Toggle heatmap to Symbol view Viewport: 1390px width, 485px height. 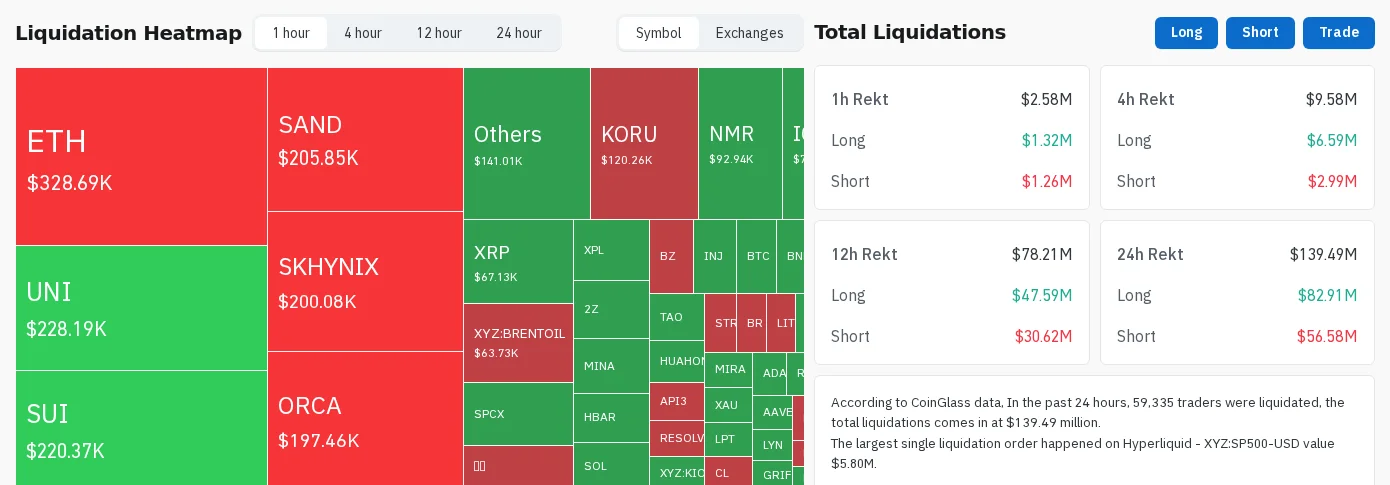(x=659, y=33)
